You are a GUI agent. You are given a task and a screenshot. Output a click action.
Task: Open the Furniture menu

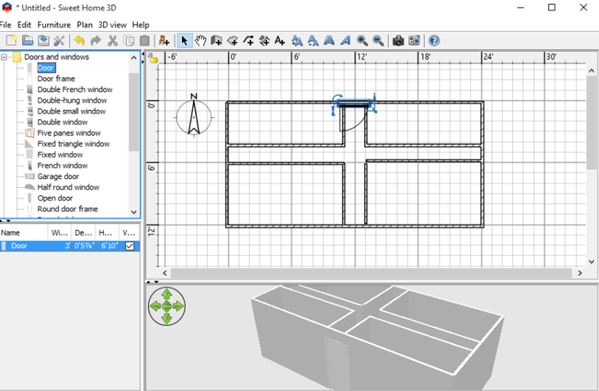54,25
